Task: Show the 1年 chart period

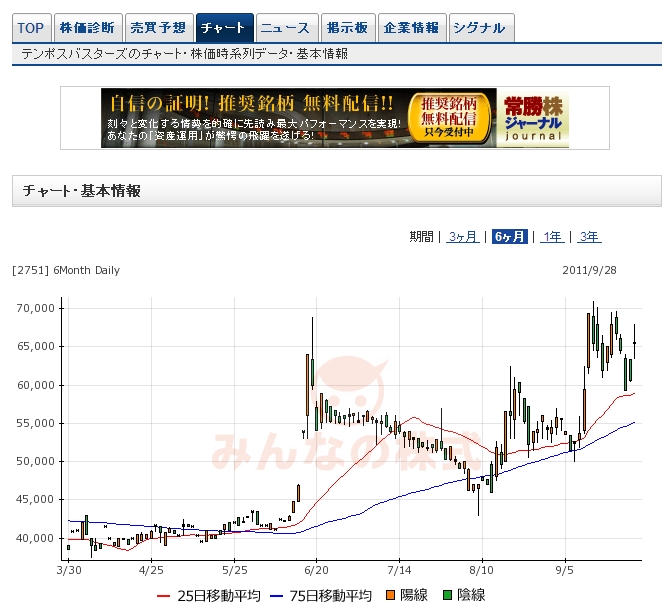Action: click(x=552, y=237)
